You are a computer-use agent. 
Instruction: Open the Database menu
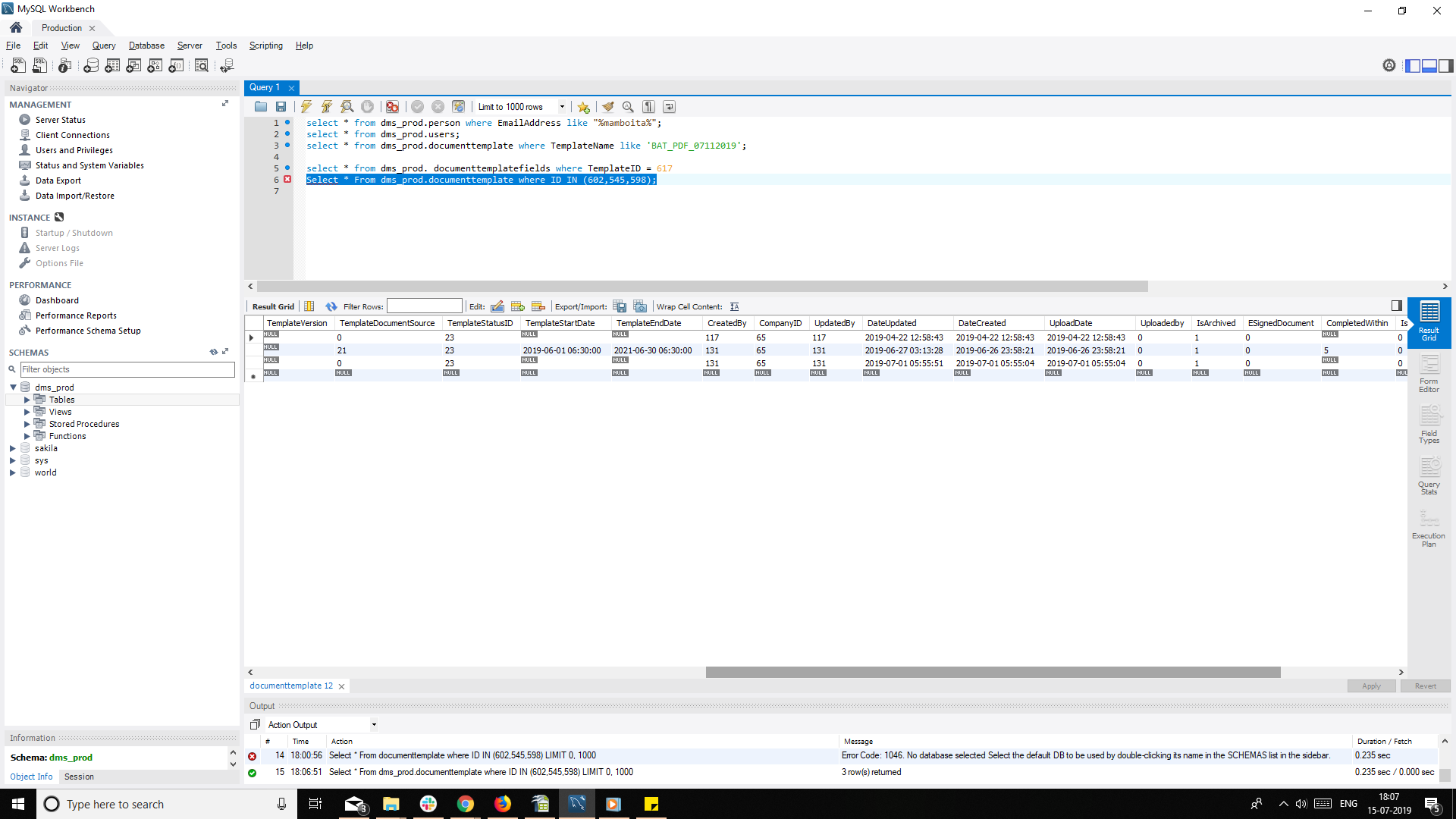(146, 45)
